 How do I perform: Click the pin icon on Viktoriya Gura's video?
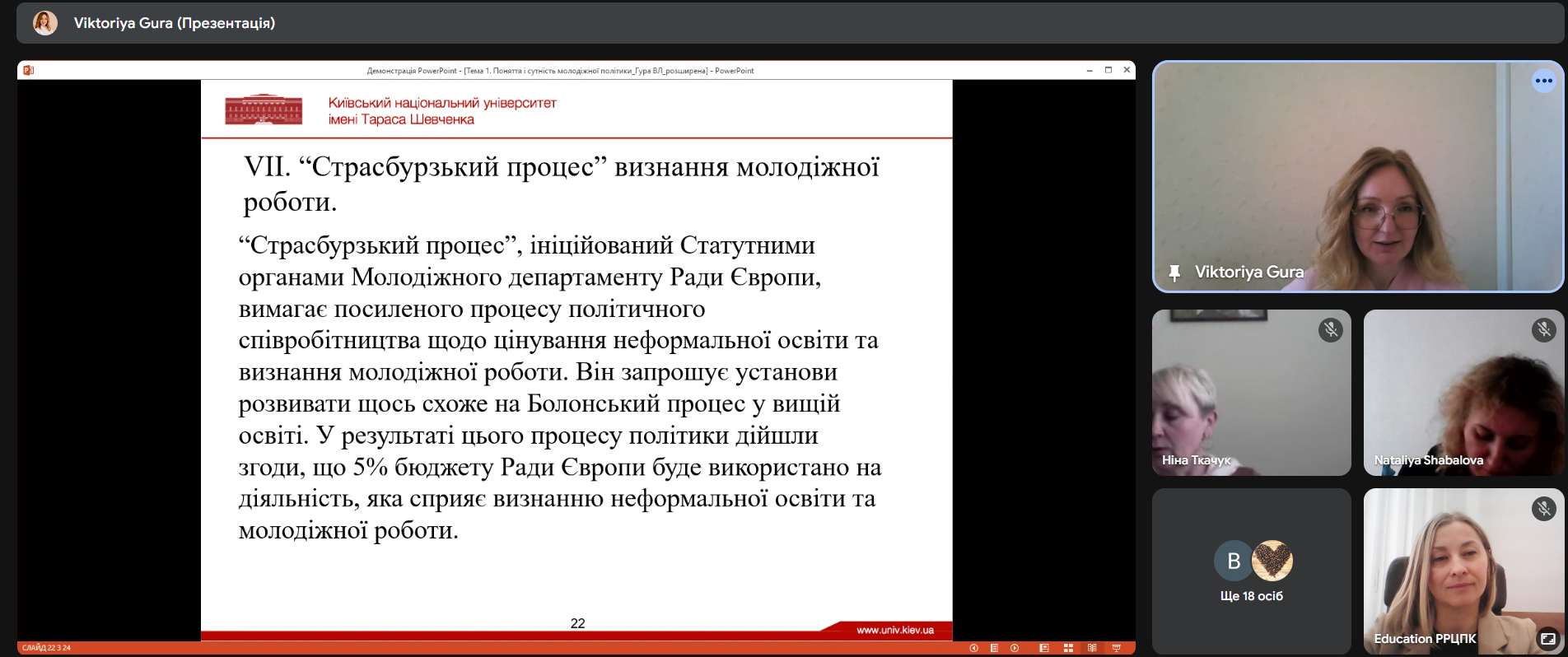(1174, 273)
